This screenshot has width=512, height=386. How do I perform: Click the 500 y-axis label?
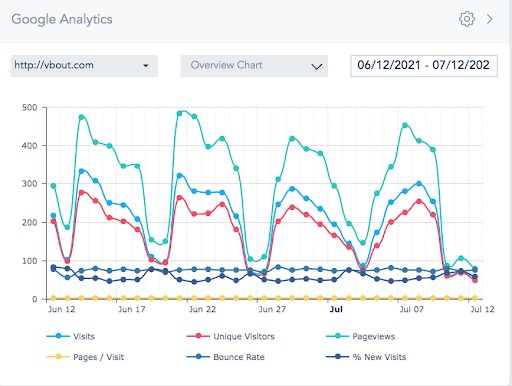pos(30,108)
